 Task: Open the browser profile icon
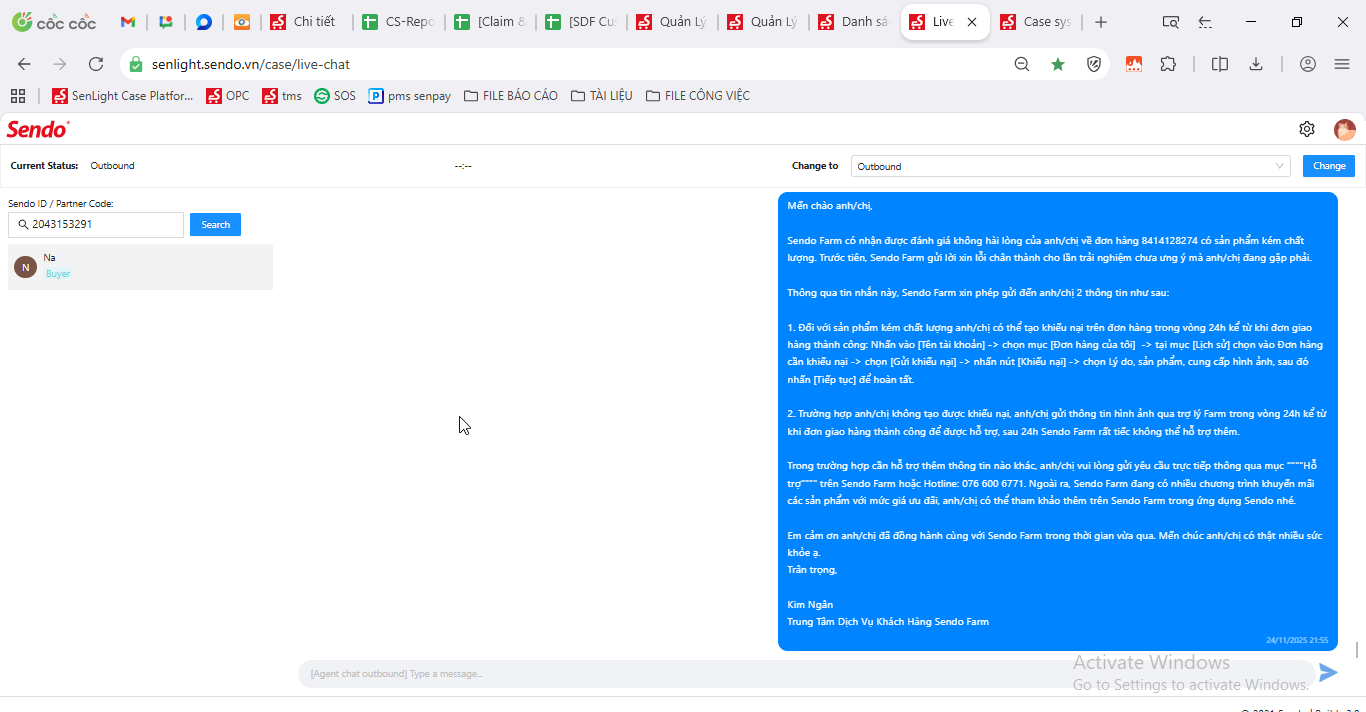click(x=1308, y=64)
